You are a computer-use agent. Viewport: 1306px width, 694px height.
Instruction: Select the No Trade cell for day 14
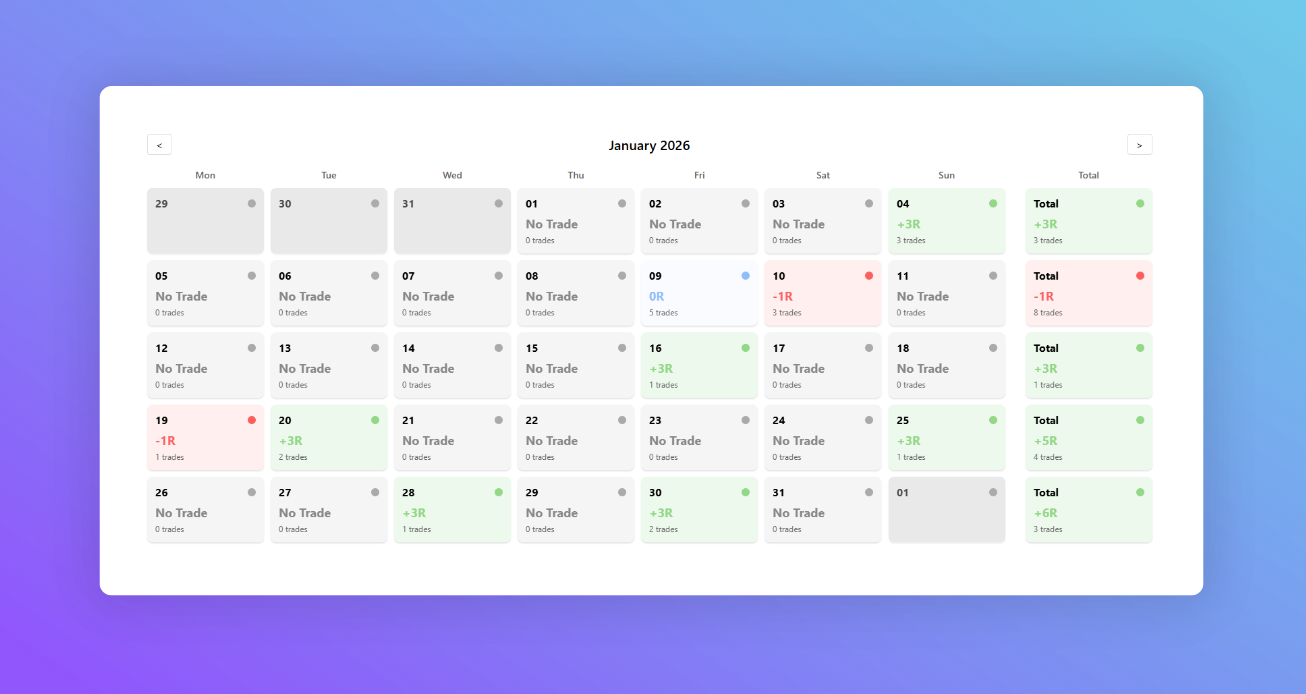click(x=452, y=365)
